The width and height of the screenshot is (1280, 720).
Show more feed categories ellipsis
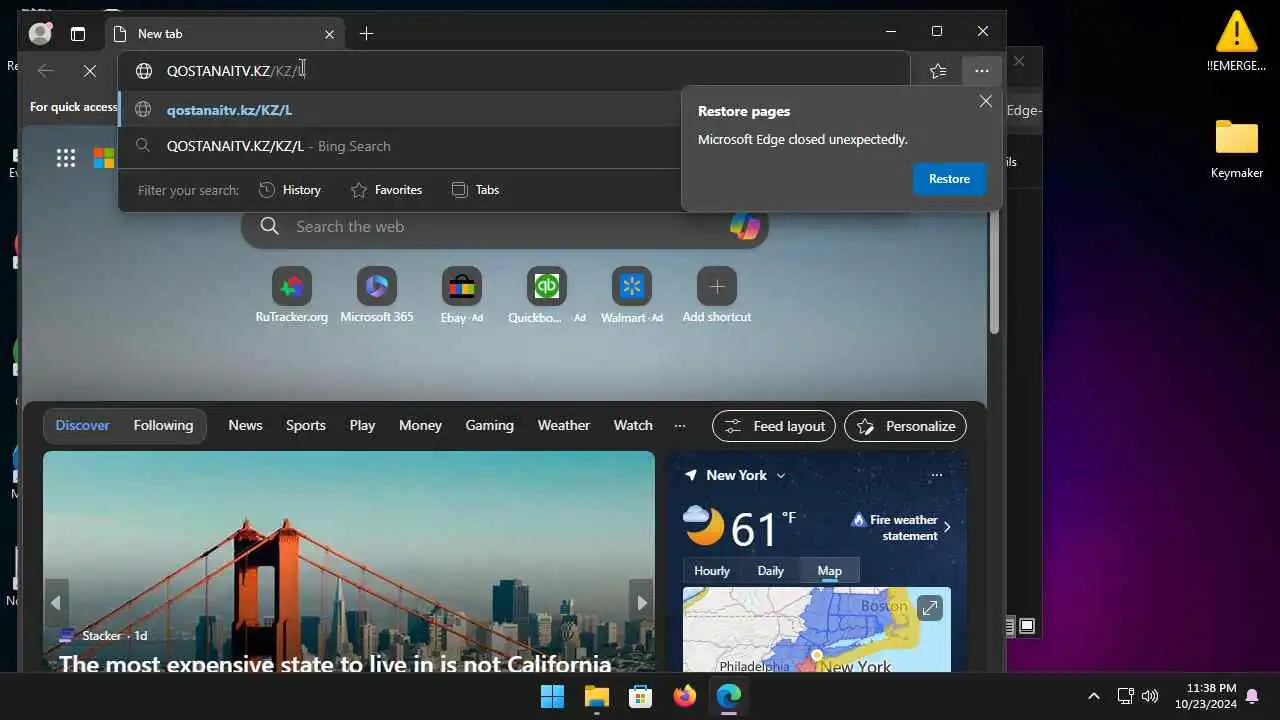click(680, 425)
